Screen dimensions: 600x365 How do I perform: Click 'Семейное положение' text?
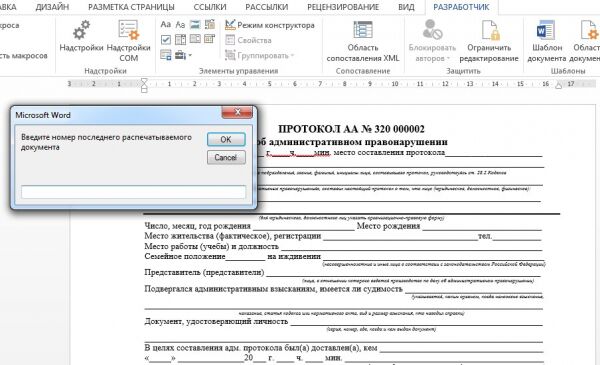(185, 256)
